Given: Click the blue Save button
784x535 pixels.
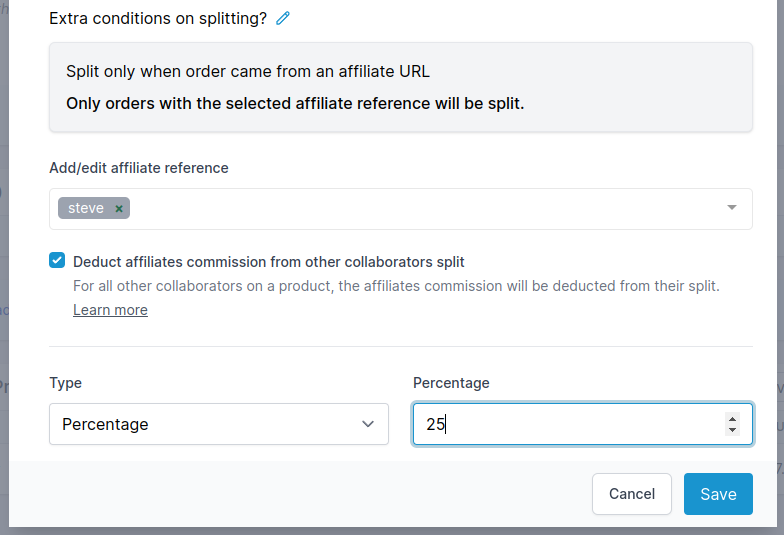Looking at the screenshot, I should click(718, 494).
